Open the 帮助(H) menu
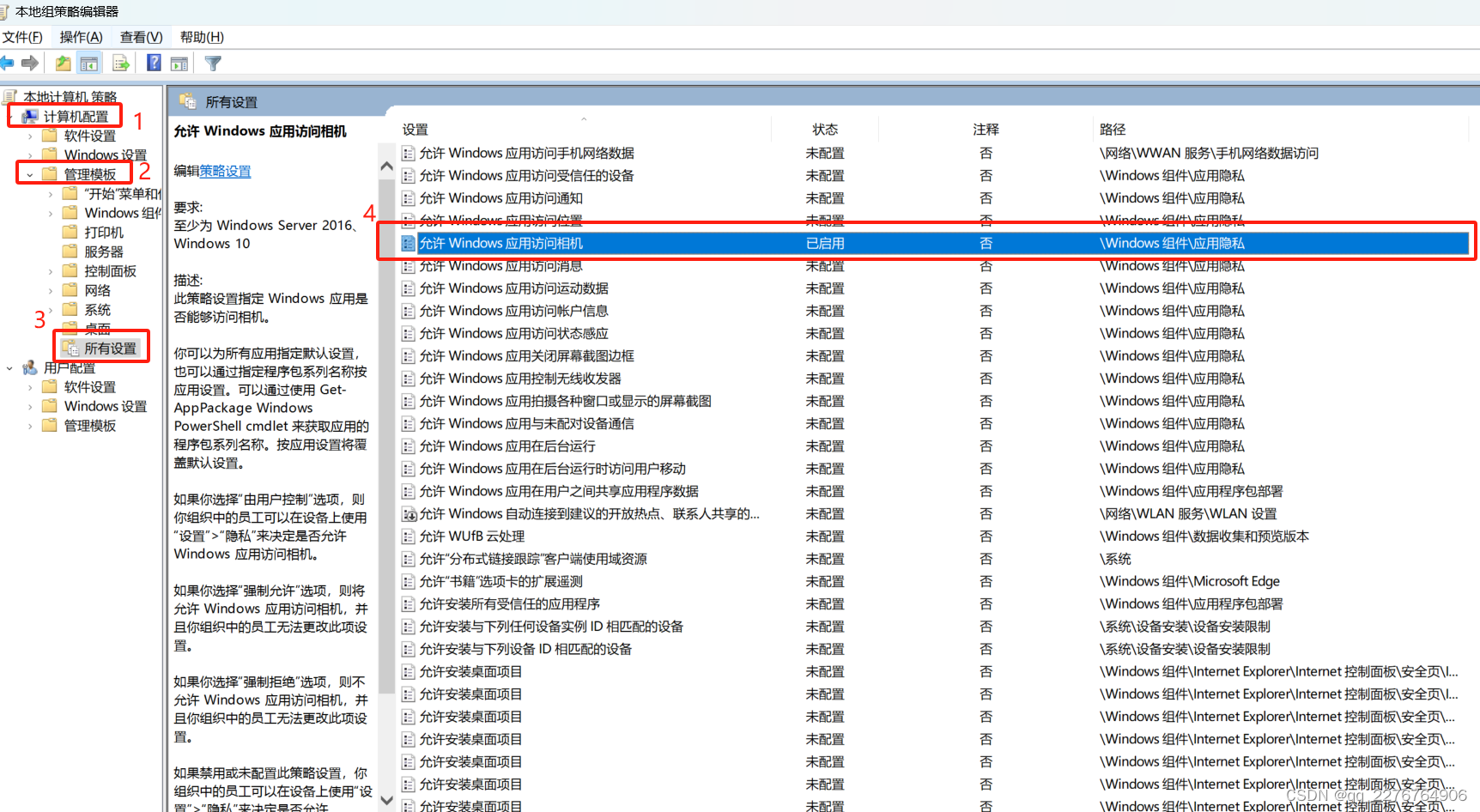This screenshot has width=1480, height=812. tap(202, 37)
